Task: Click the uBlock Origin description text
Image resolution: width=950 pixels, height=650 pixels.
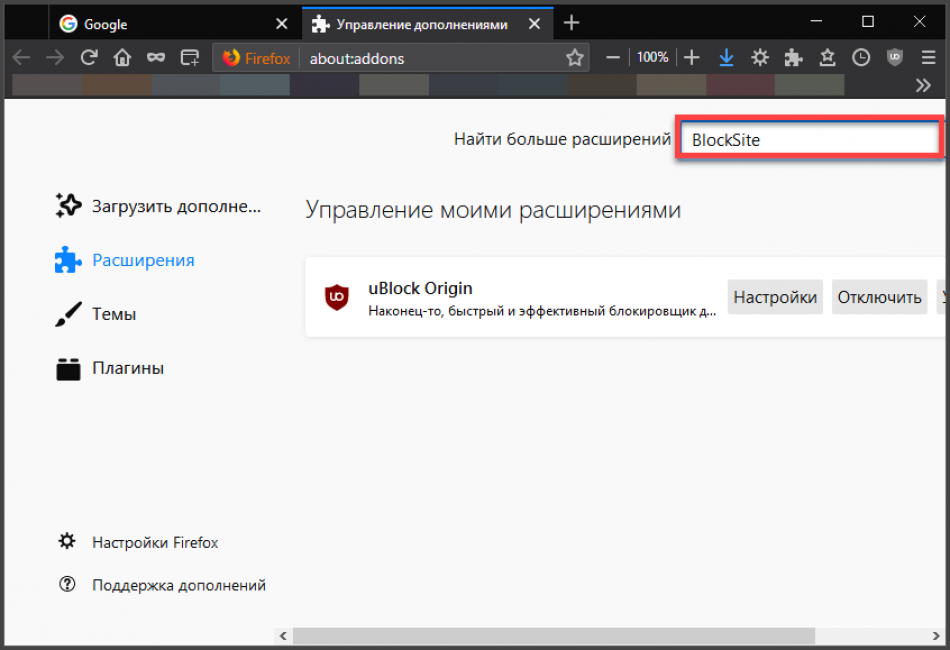Action: 542,311
